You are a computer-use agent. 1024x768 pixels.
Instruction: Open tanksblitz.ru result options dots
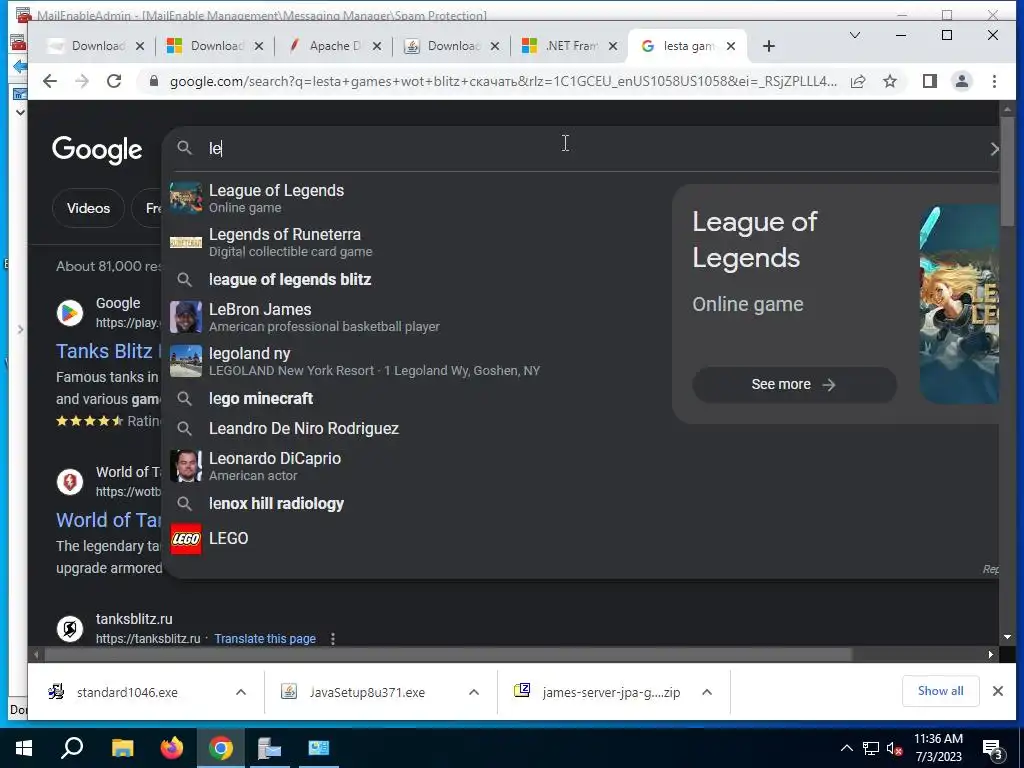[332, 639]
